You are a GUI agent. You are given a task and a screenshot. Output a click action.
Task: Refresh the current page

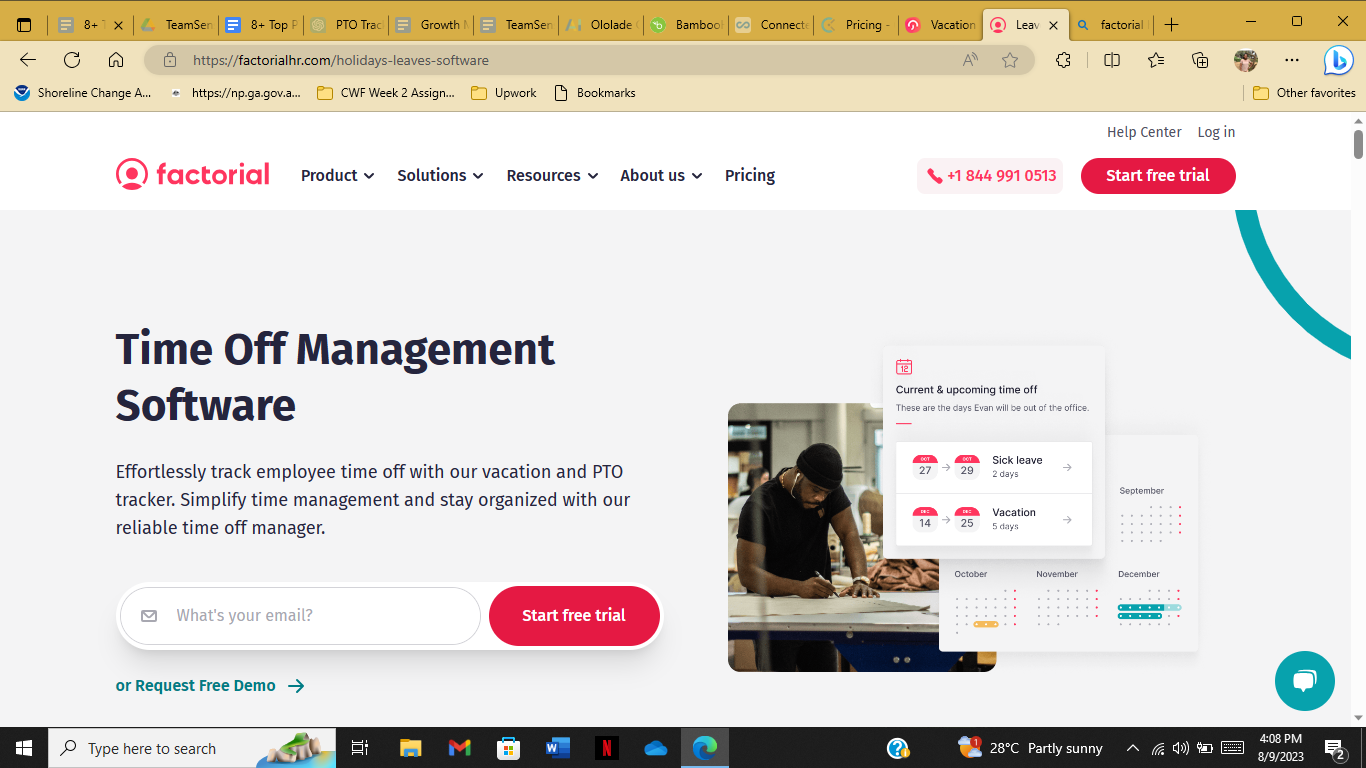coord(72,60)
